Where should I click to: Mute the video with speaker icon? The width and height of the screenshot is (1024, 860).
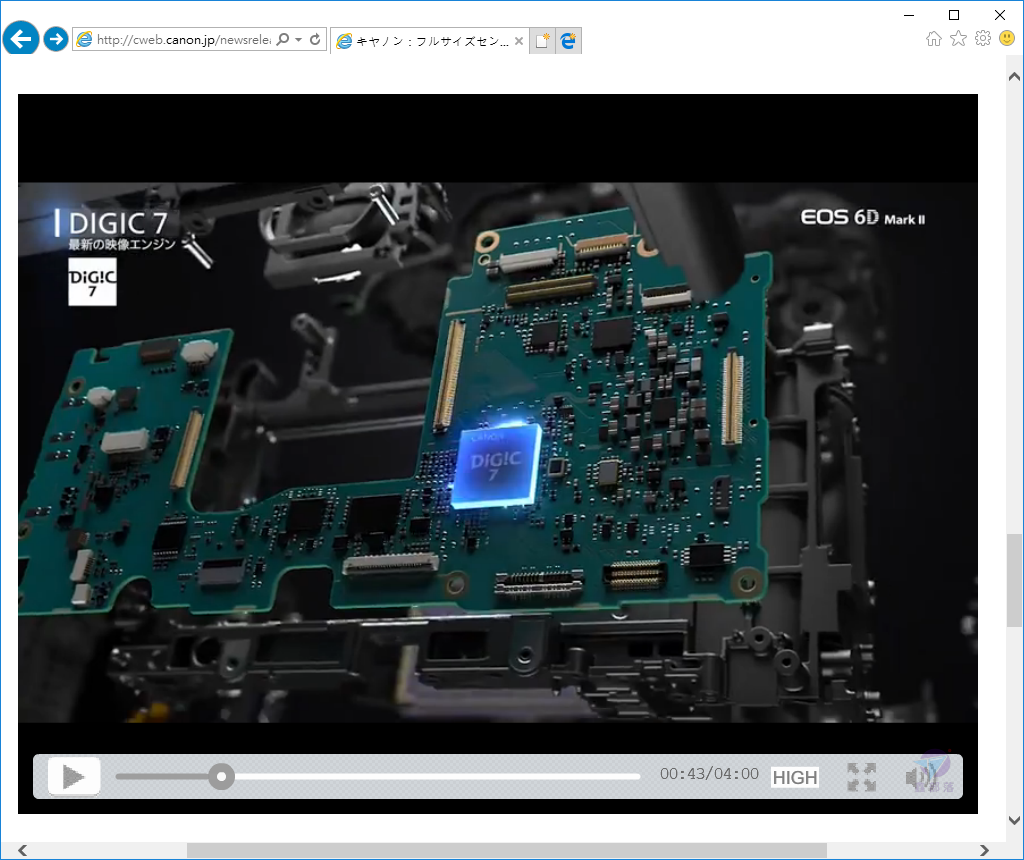click(920, 777)
